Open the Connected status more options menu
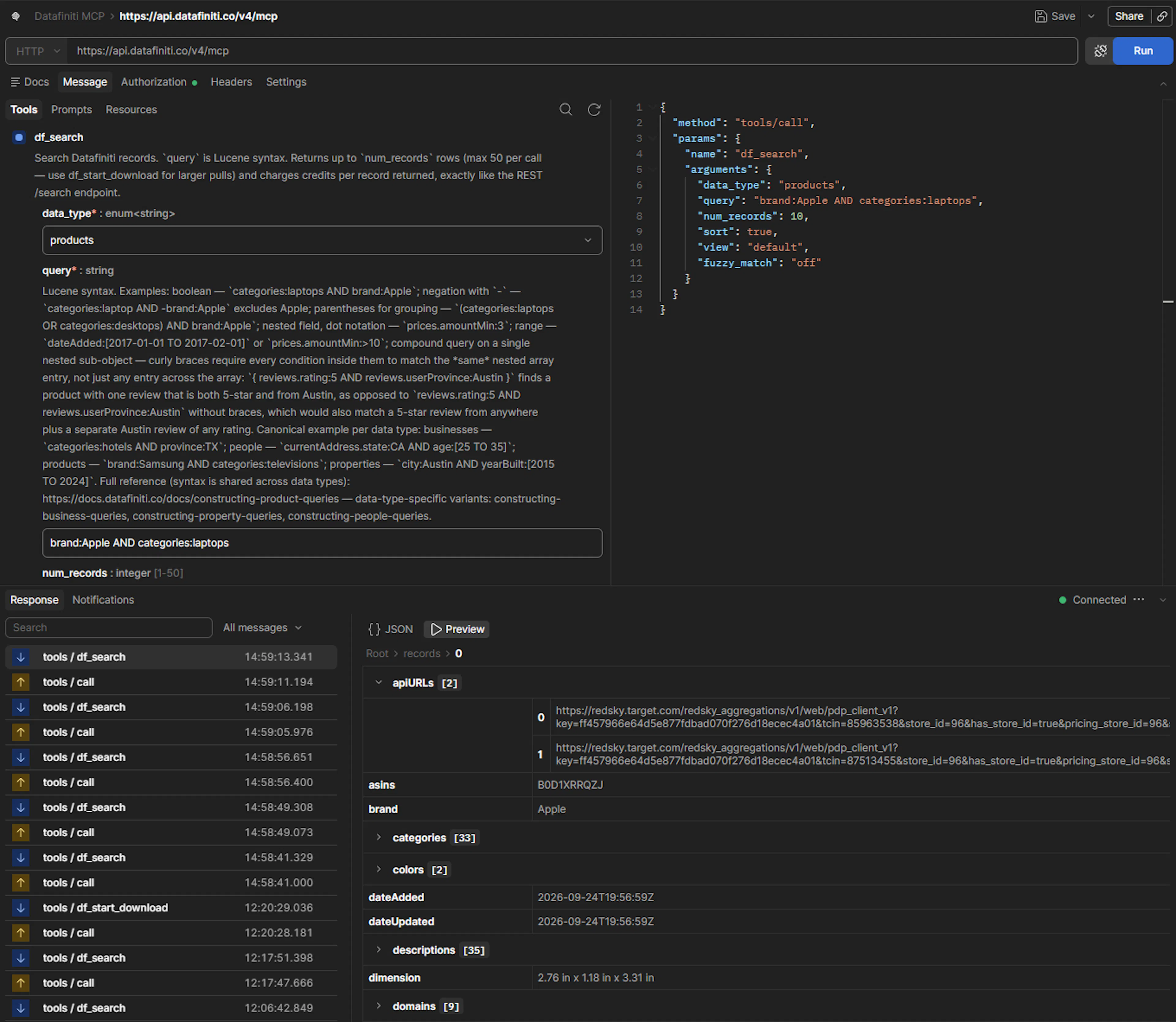Screen dimensions: 1176x1022 (x=1139, y=599)
